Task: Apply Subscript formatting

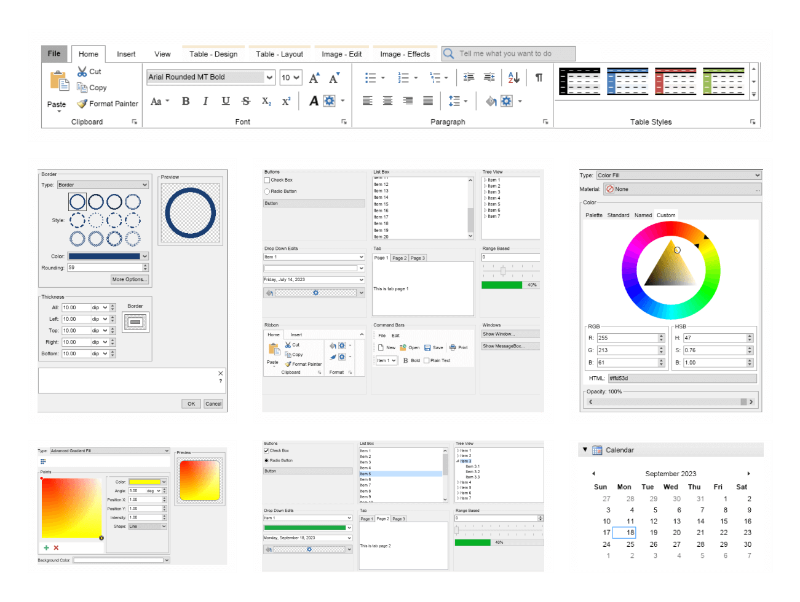Action: [266, 101]
